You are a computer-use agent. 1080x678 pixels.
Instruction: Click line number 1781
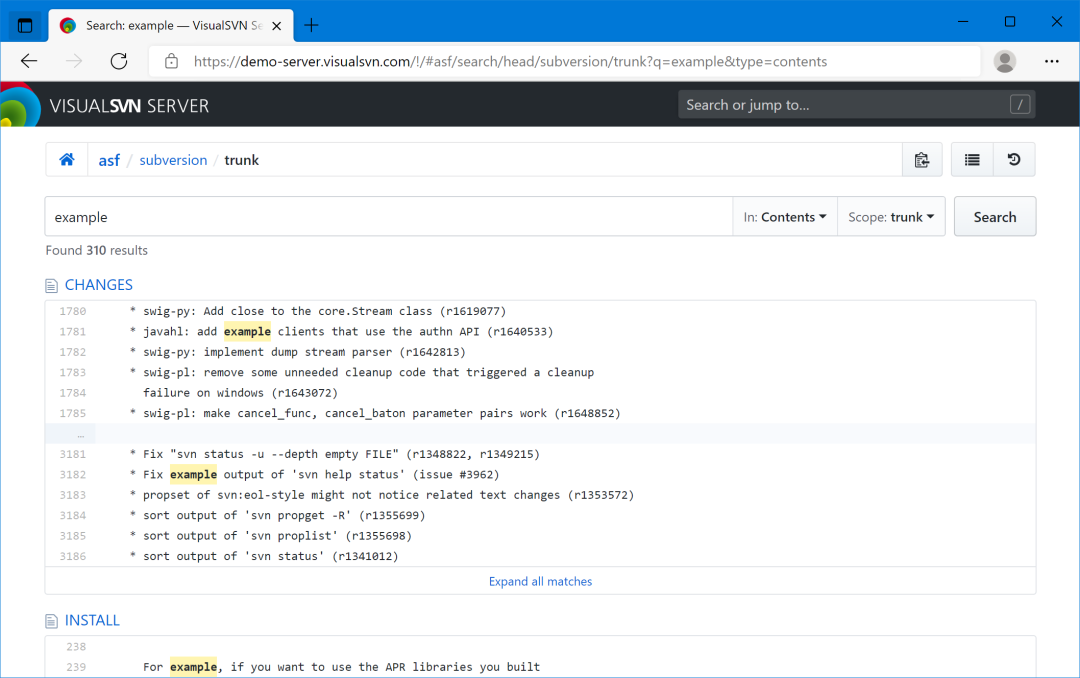coord(72,332)
